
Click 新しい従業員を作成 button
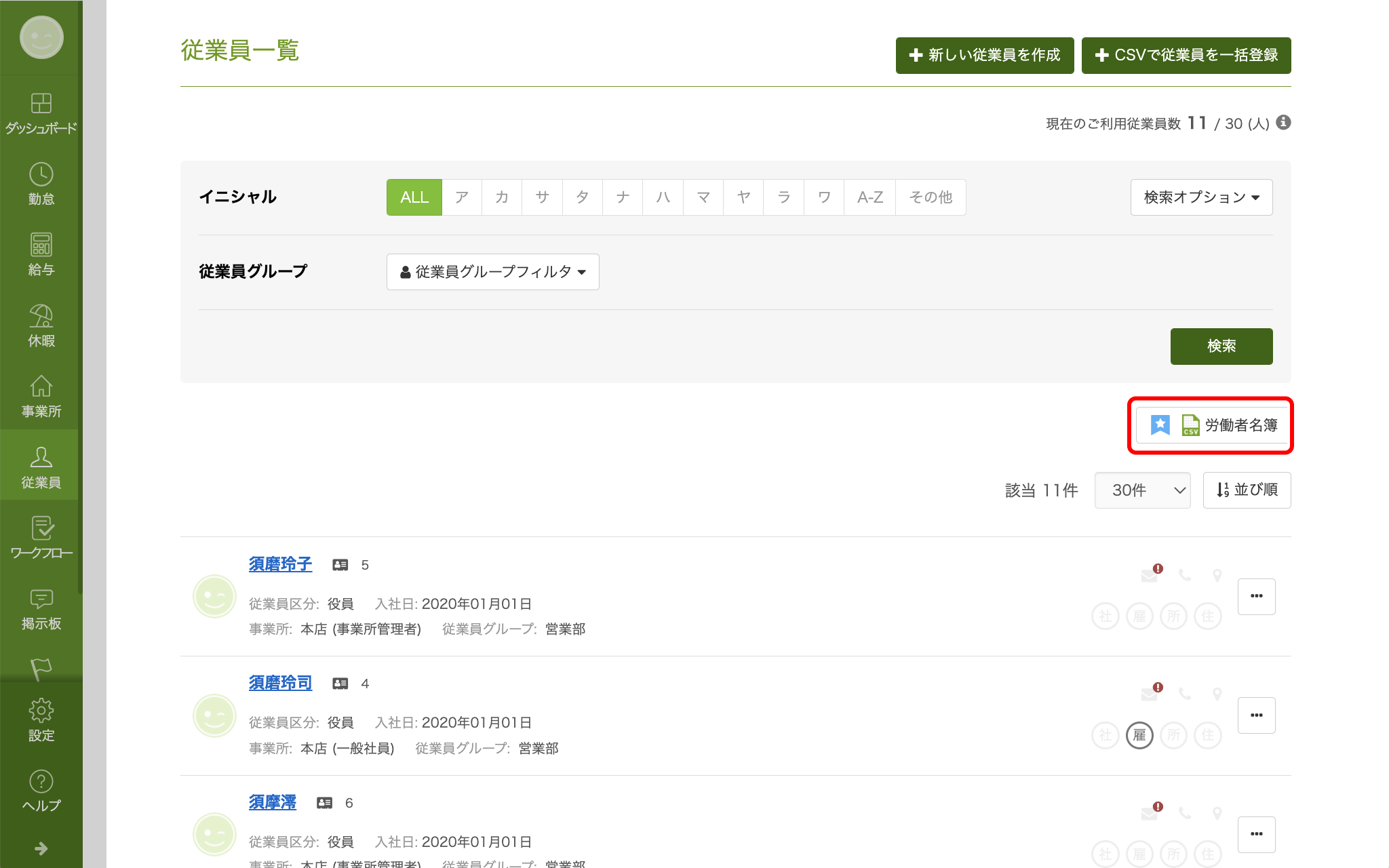point(985,56)
